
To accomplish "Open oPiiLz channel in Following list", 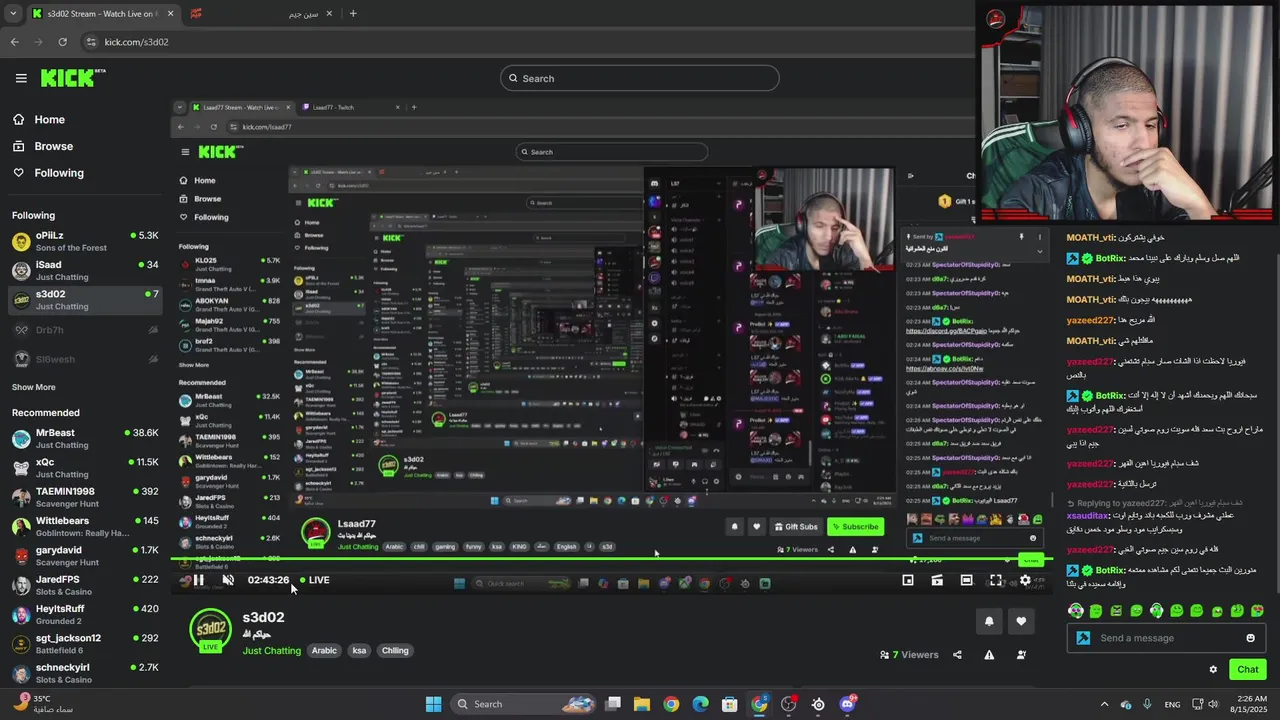I will [85, 241].
